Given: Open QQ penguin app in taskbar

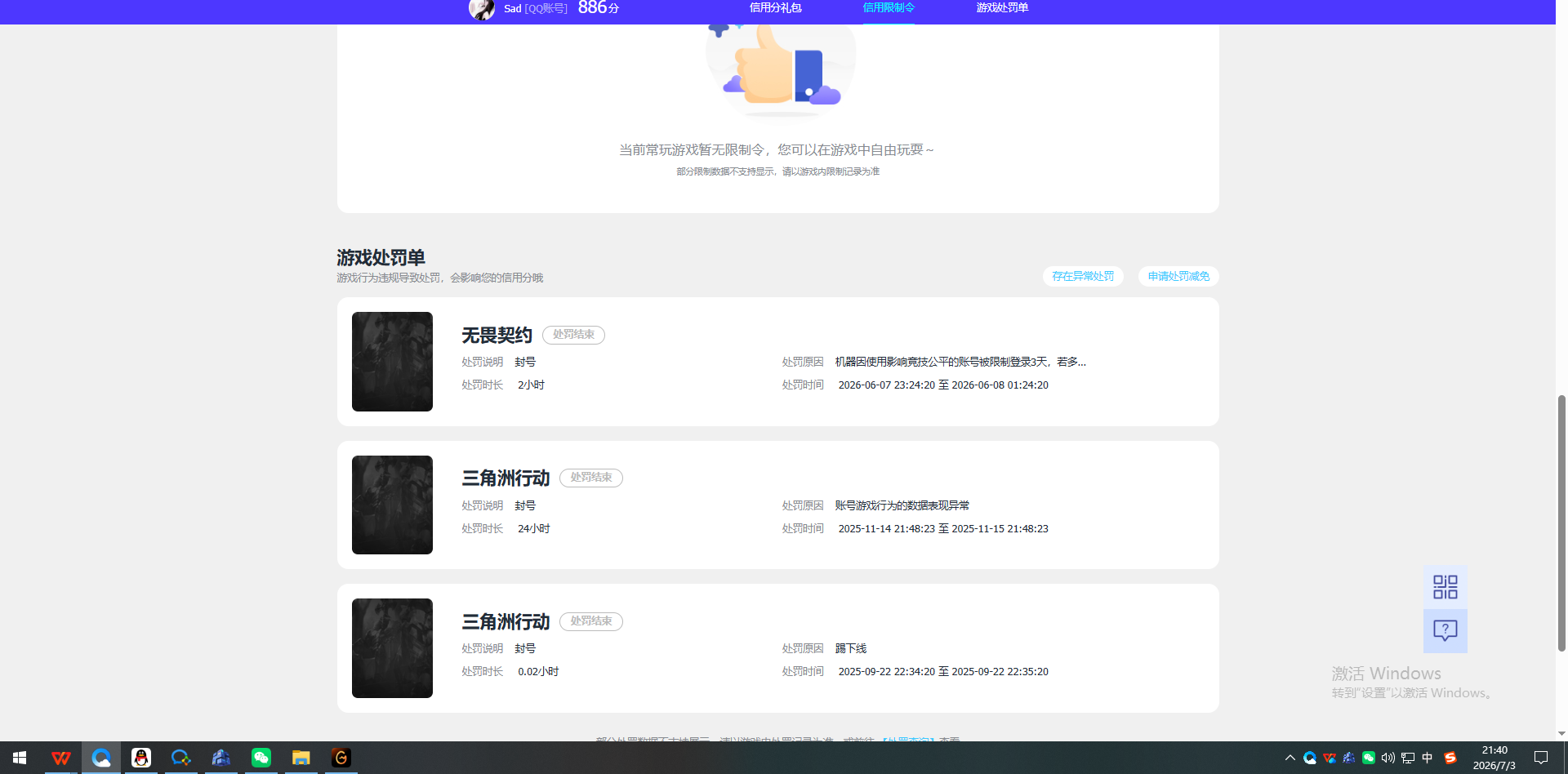Looking at the screenshot, I should tap(141, 758).
